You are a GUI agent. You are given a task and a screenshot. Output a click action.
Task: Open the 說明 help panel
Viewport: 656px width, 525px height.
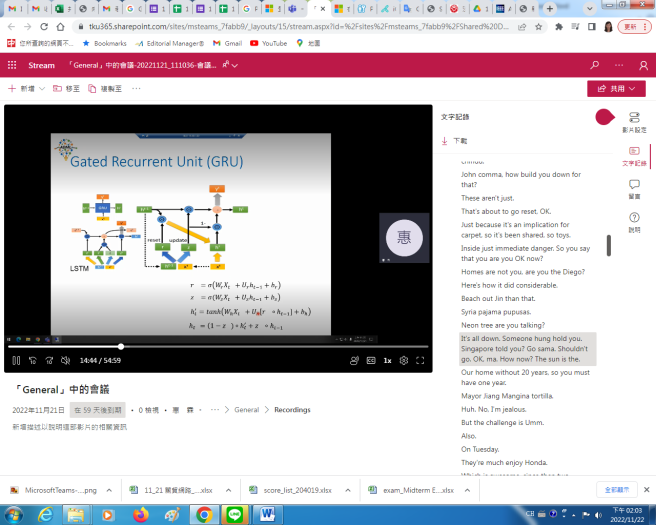pos(634,222)
